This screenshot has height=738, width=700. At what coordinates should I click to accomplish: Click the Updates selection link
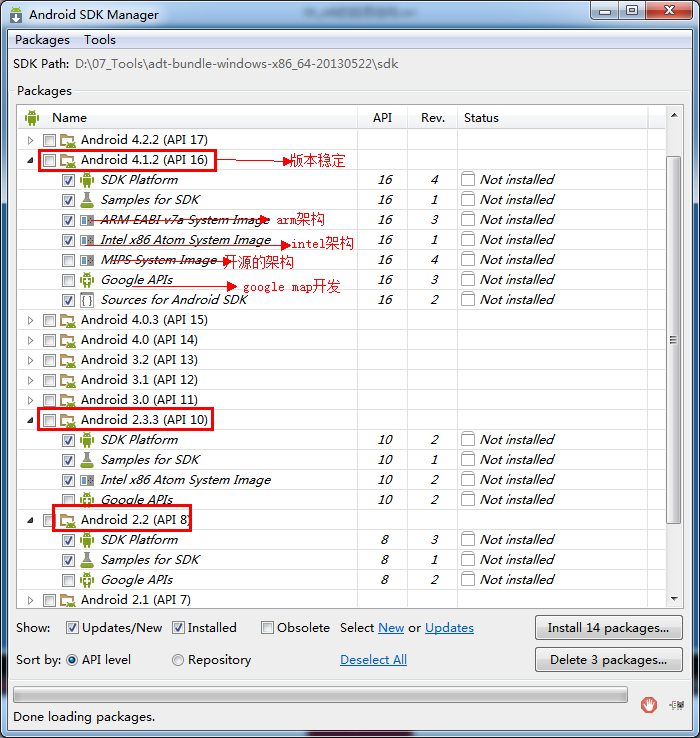point(449,628)
